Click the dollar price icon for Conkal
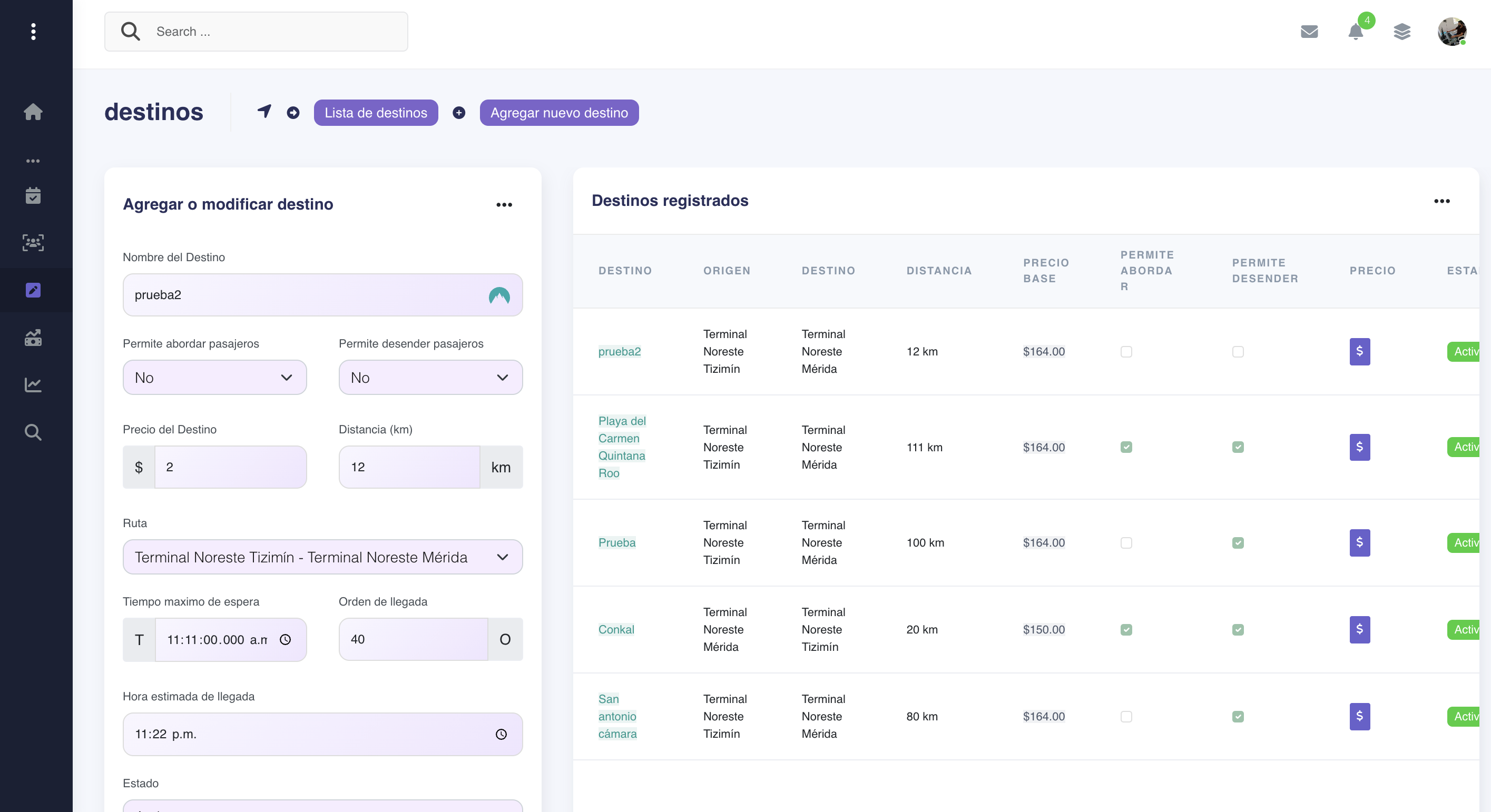 [1359, 629]
